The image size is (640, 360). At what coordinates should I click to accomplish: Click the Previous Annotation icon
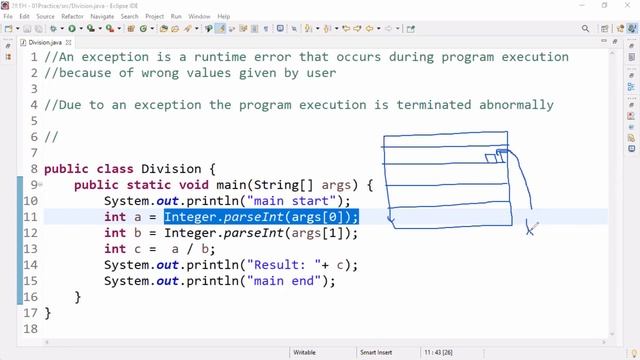click(327, 29)
